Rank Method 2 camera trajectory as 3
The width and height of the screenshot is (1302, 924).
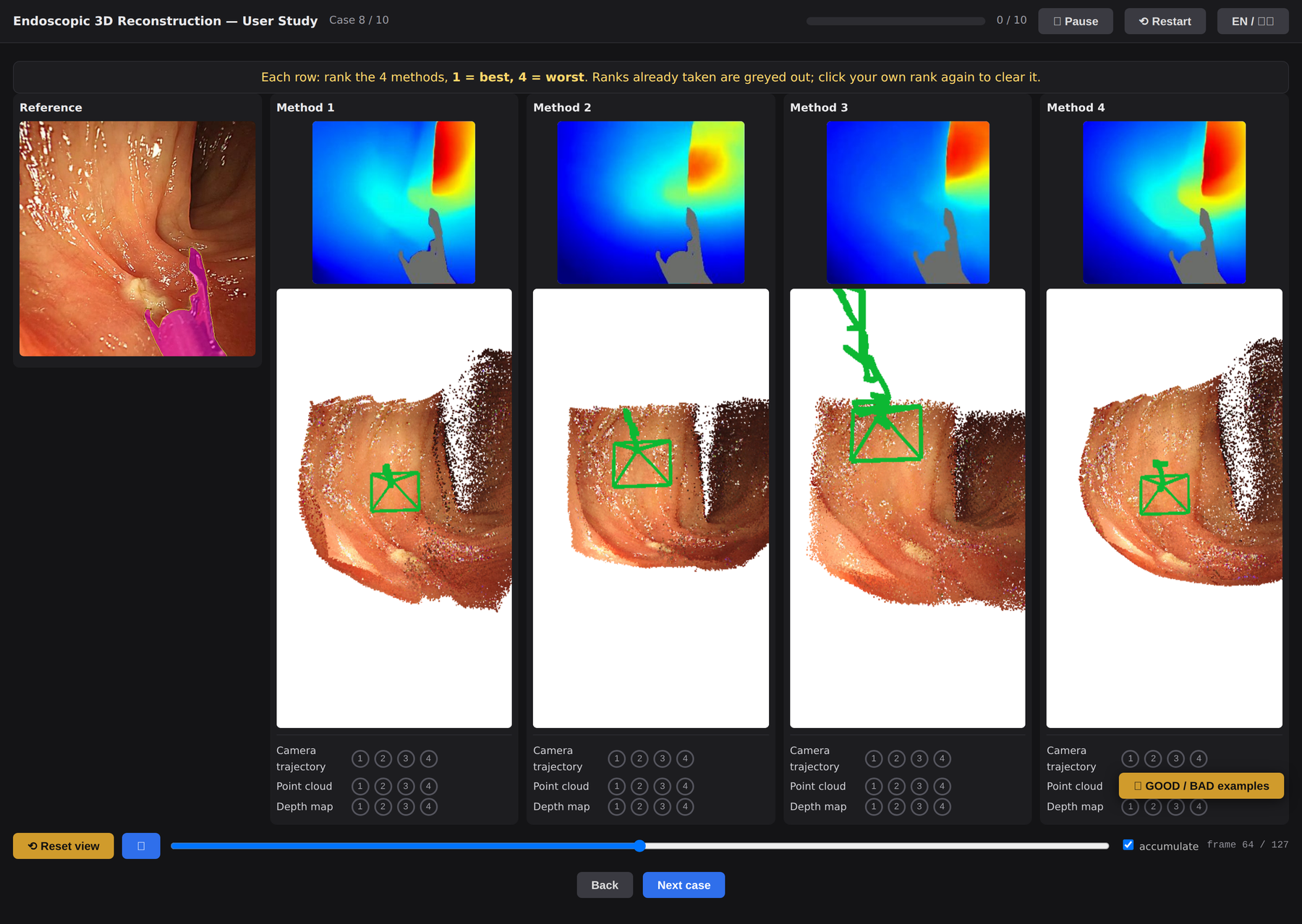(x=663, y=758)
